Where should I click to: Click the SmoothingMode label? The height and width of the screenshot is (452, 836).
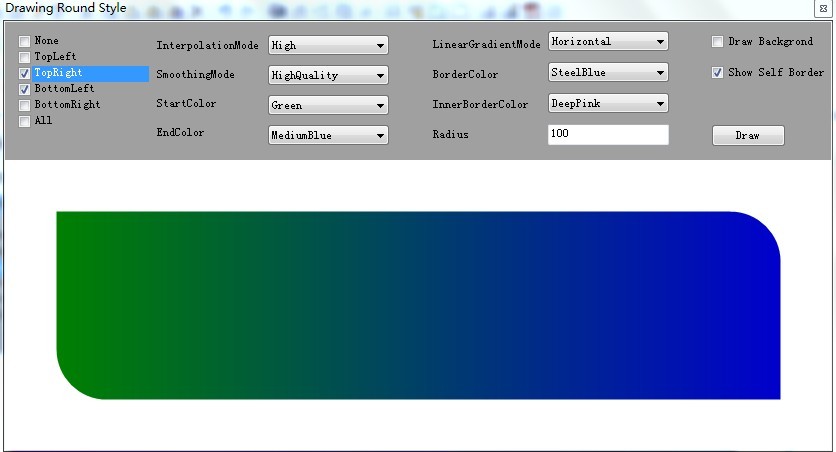click(x=195, y=75)
